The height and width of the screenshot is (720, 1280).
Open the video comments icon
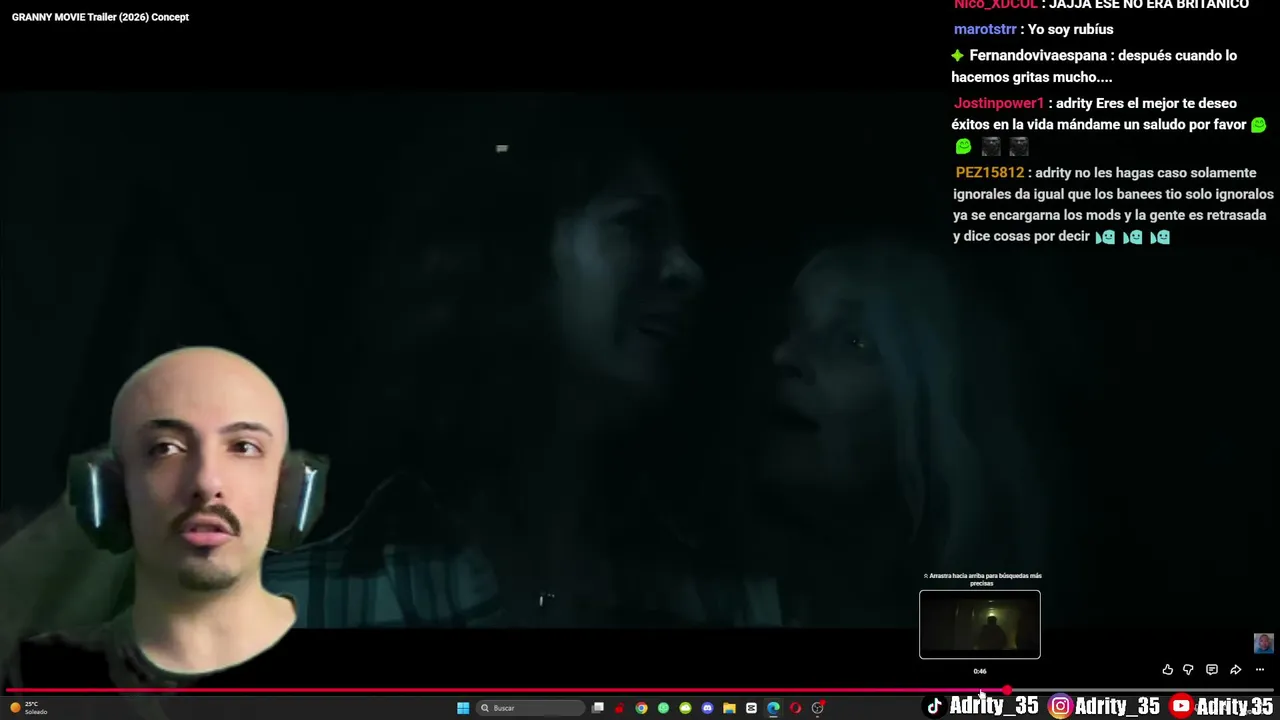point(1211,670)
